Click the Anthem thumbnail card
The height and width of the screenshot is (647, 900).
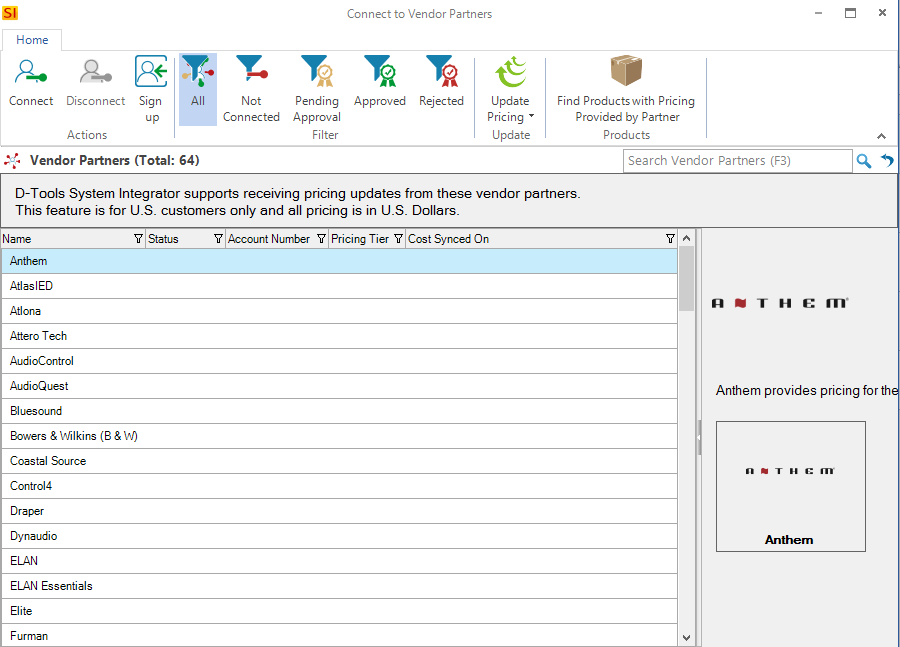coord(790,486)
